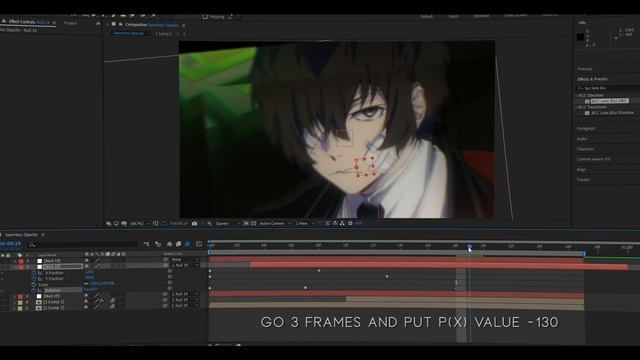Toggle the Scale stopwatch
Image resolution: width=640 pixels, height=360 pixels.
(x=34, y=284)
